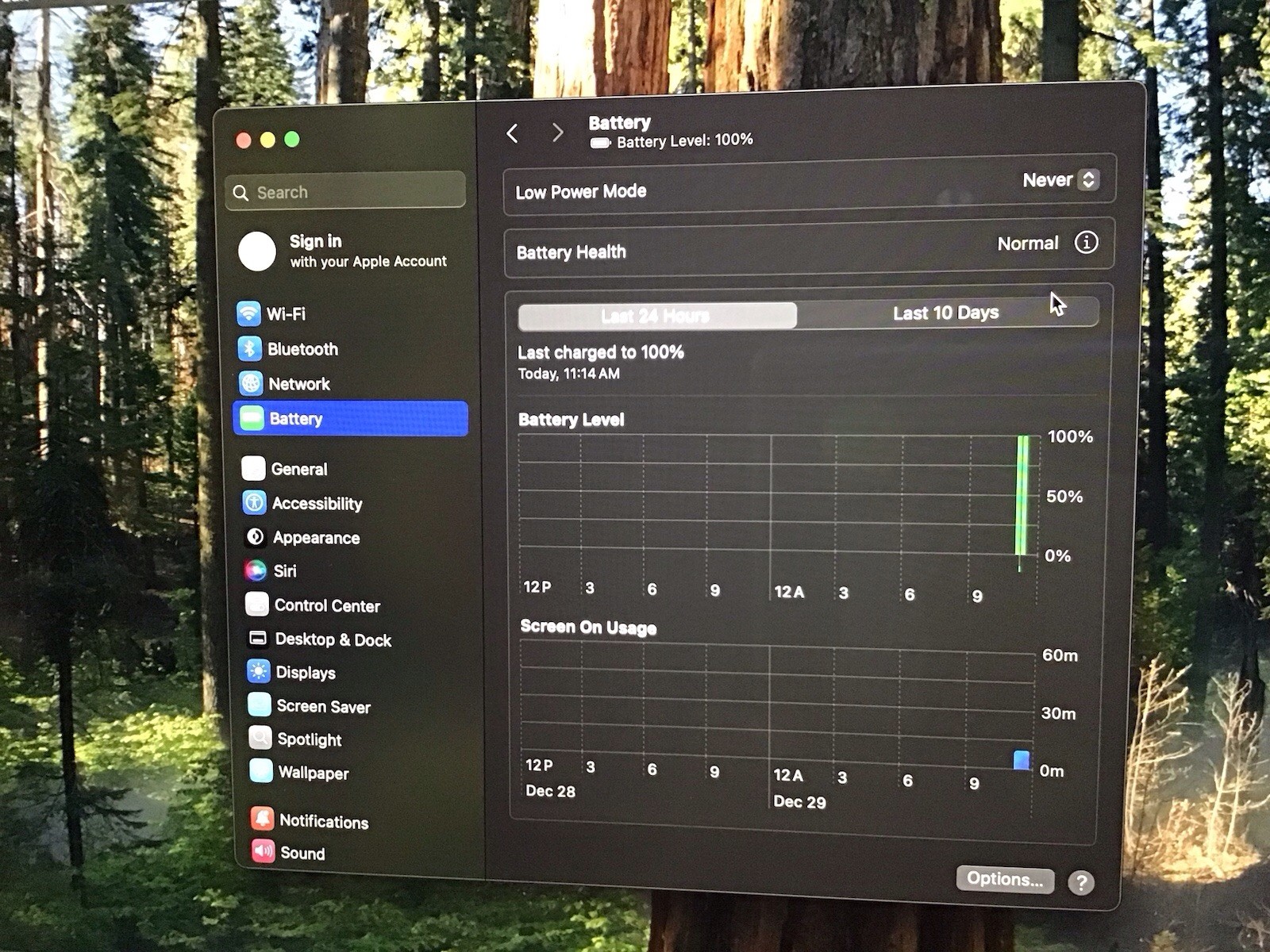Image resolution: width=1270 pixels, height=952 pixels.
Task: Go forward with right chevron
Action: [558, 132]
